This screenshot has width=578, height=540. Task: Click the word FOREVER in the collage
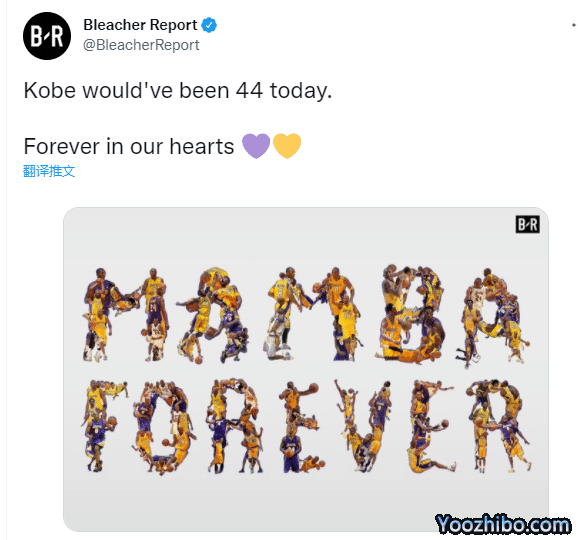coord(306,426)
